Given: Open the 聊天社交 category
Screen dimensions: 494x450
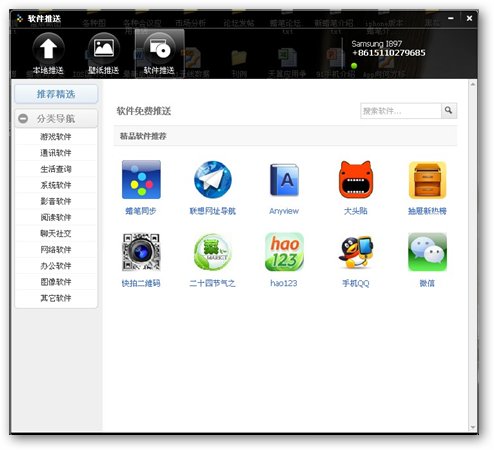Looking at the screenshot, I should 56,234.
